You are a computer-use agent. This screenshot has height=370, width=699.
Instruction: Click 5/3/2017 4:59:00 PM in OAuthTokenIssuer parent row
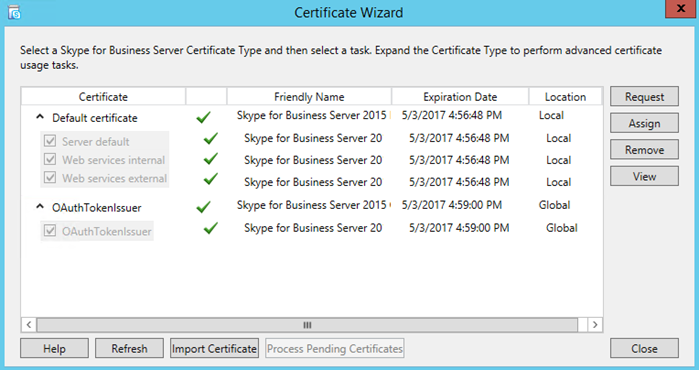pyautogui.click(x=452, y=205)
